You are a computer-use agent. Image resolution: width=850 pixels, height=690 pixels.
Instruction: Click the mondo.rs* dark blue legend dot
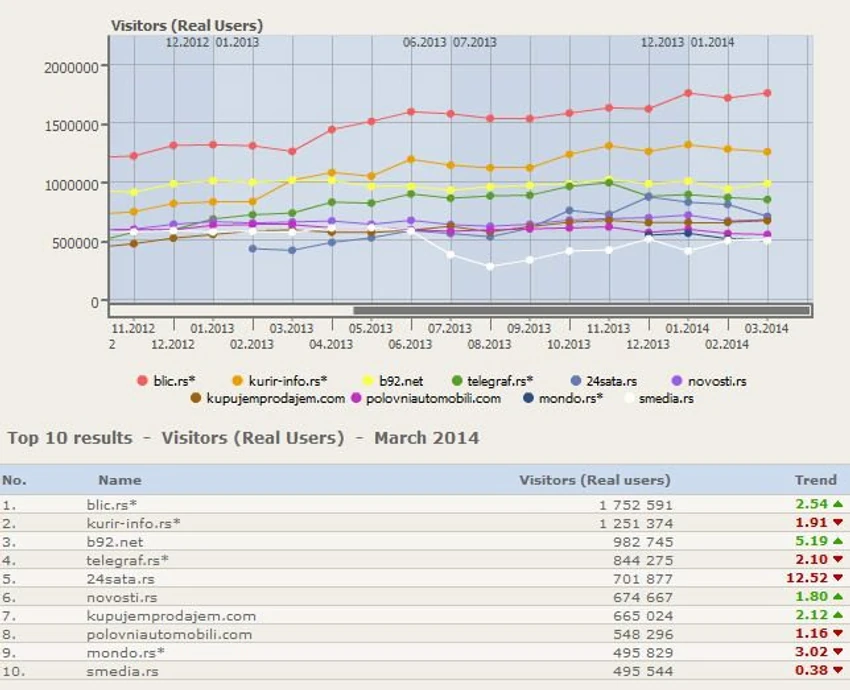coord(528,398)
